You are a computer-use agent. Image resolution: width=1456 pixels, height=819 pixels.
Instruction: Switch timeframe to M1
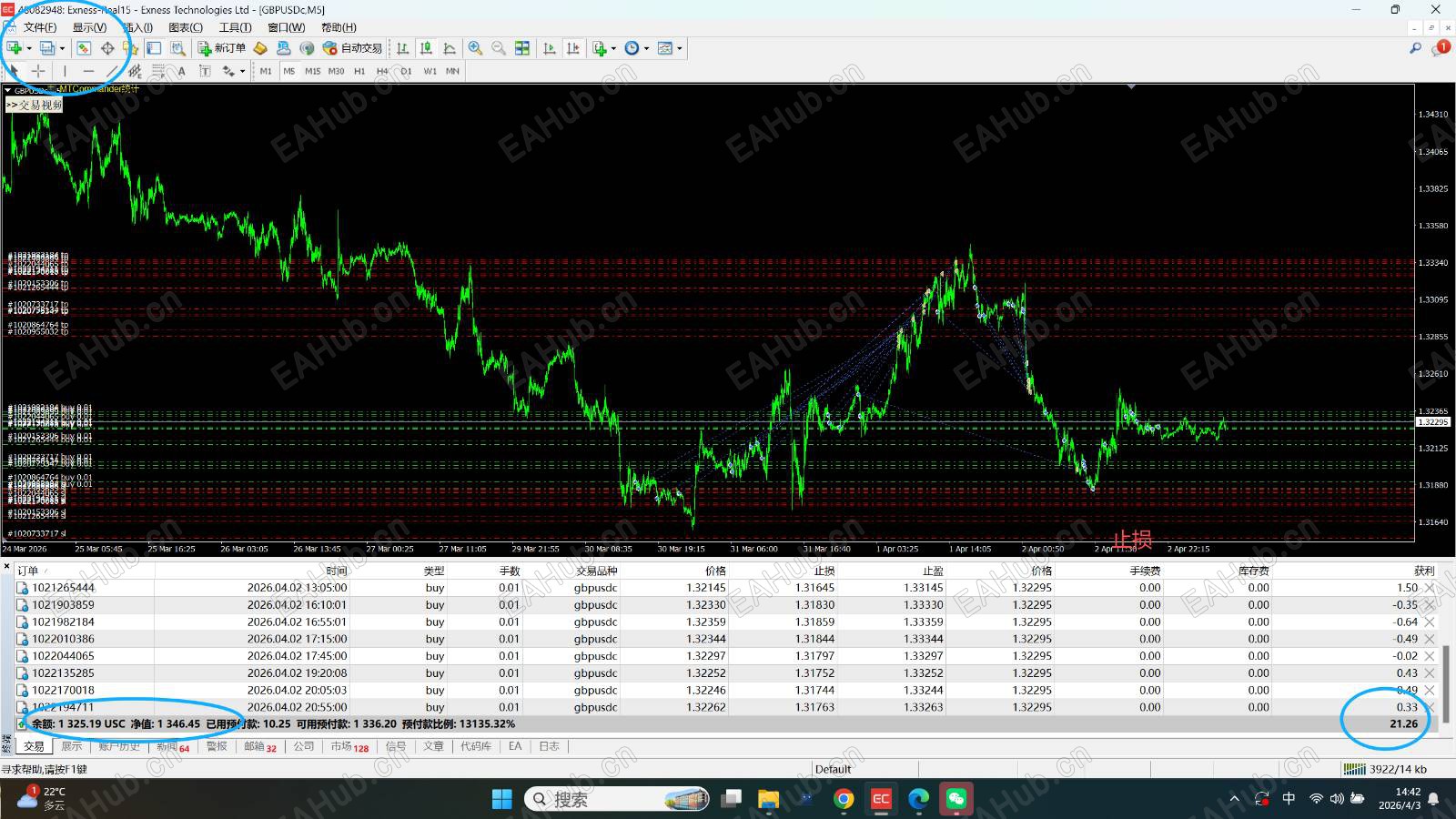point(266,71)
